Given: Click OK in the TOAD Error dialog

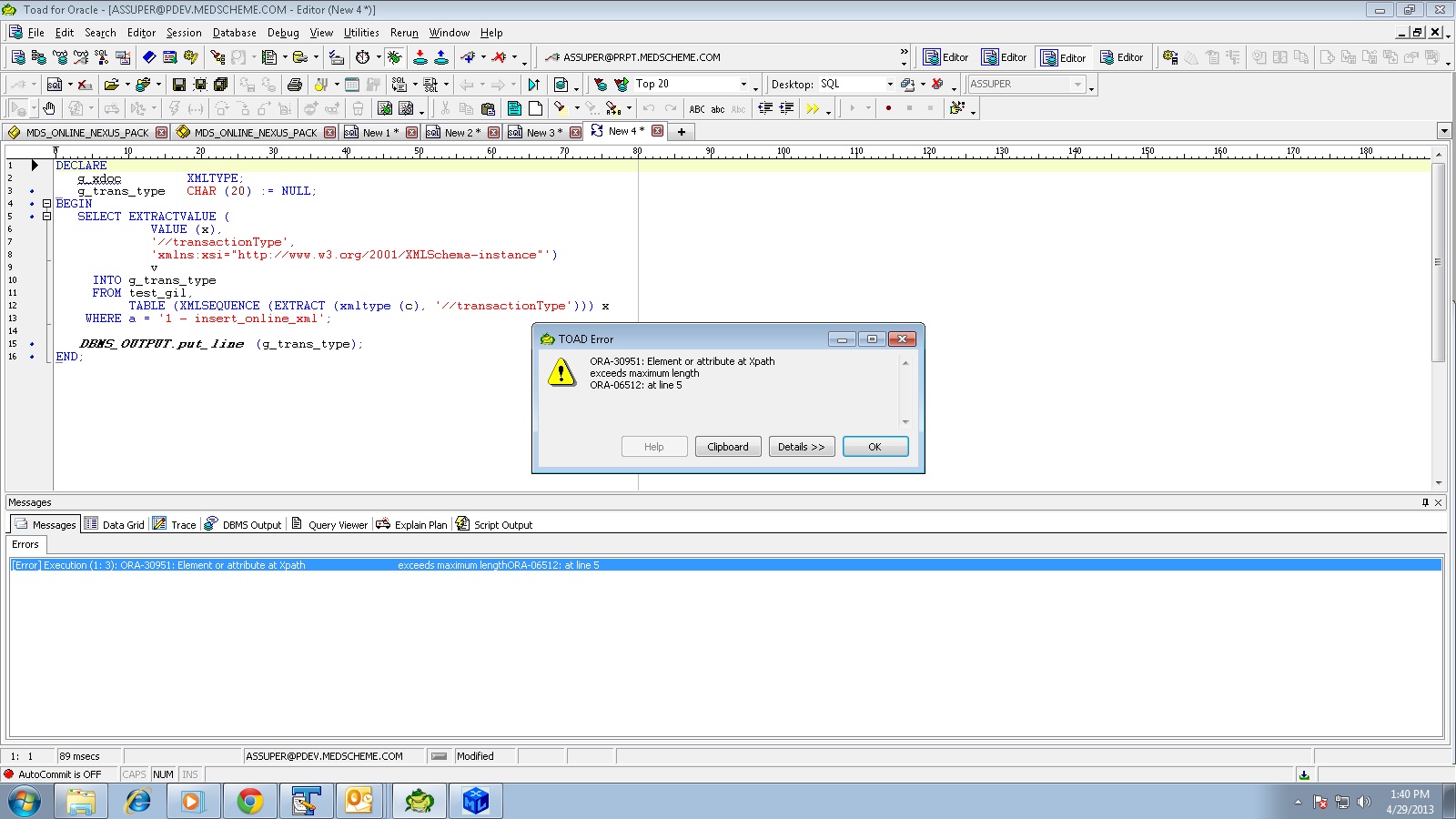Looking at the screenshot, I should pos(875,447).
